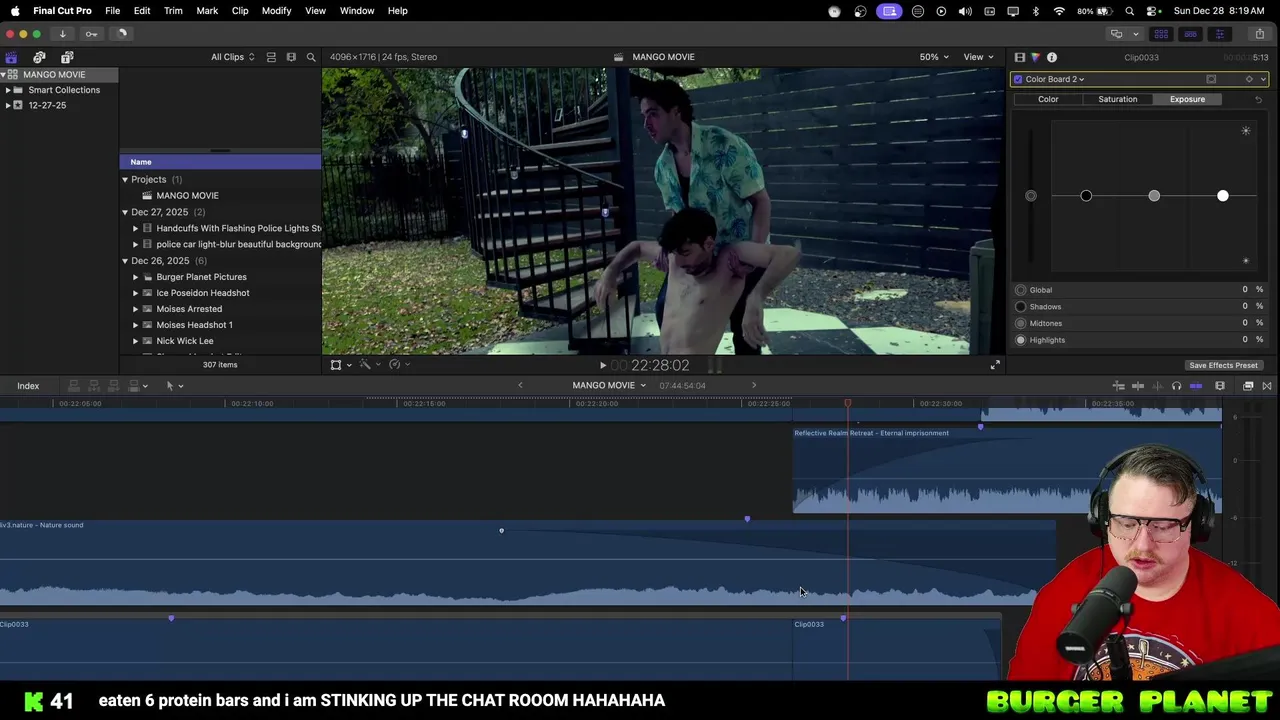The image size is (1280, 720).
Task: Go forward in timeline history arrow
Action: point(754,386)
